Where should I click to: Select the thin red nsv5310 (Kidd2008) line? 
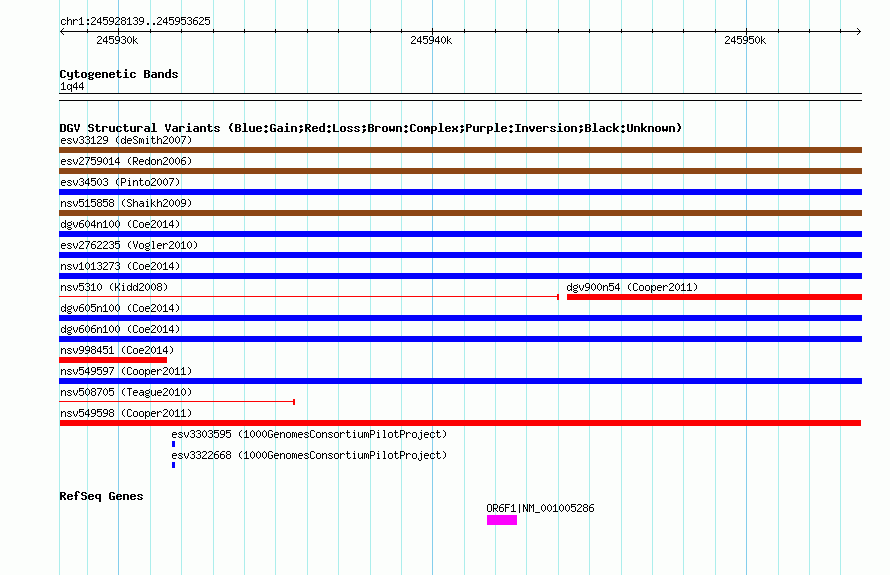coord(309,297)
